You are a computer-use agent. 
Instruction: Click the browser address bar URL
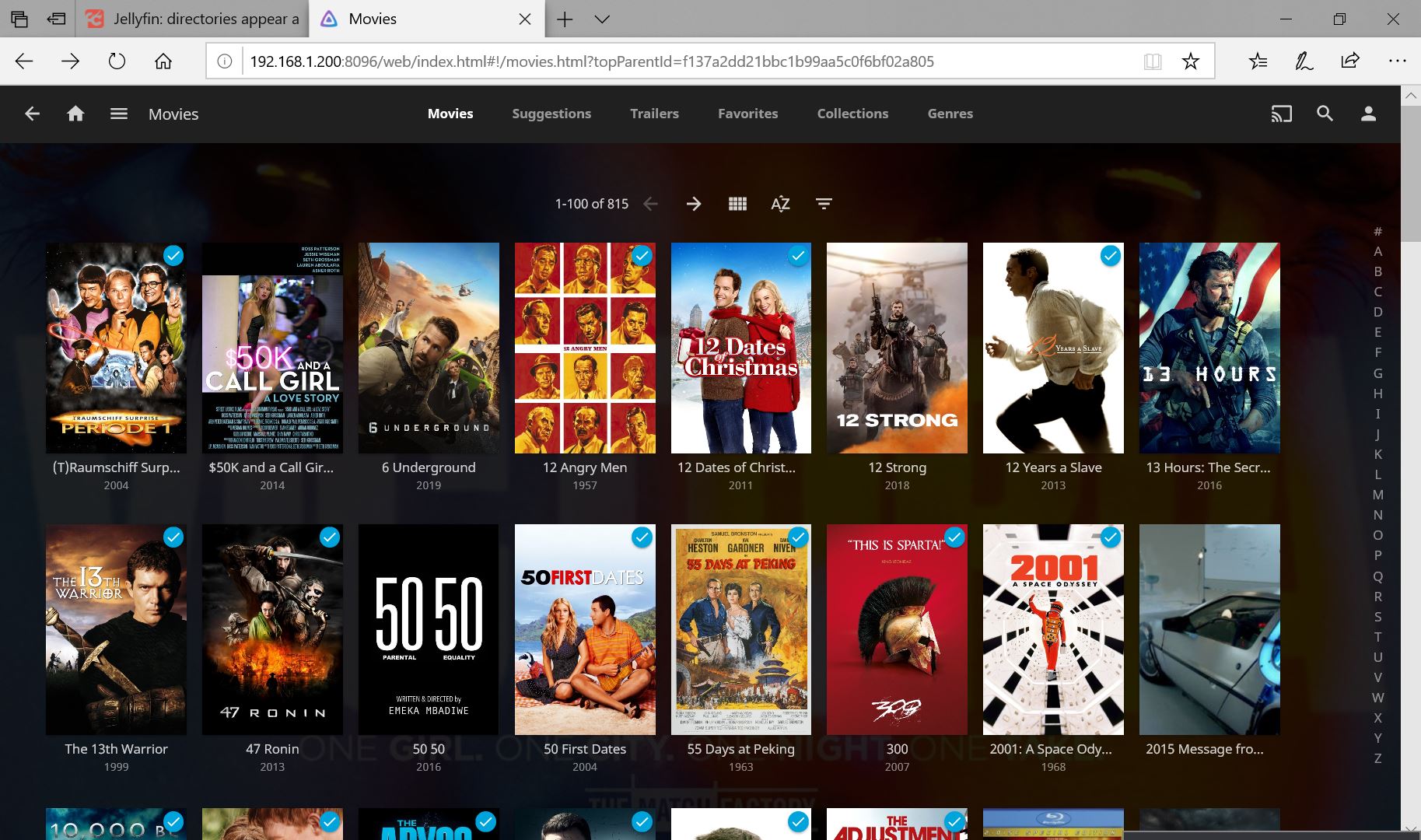(x=592, y=61)
